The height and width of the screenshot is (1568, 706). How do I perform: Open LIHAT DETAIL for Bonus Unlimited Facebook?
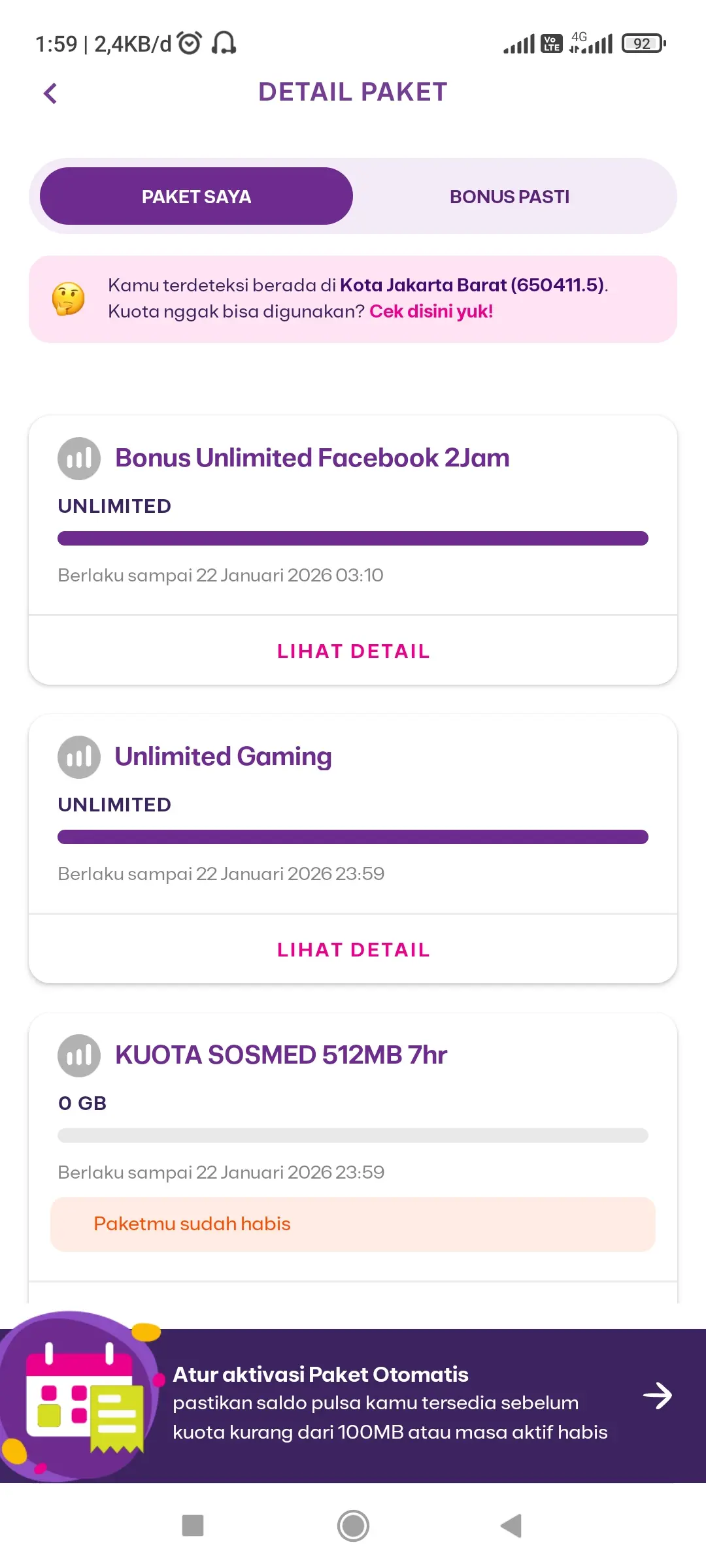coord(353,651)
